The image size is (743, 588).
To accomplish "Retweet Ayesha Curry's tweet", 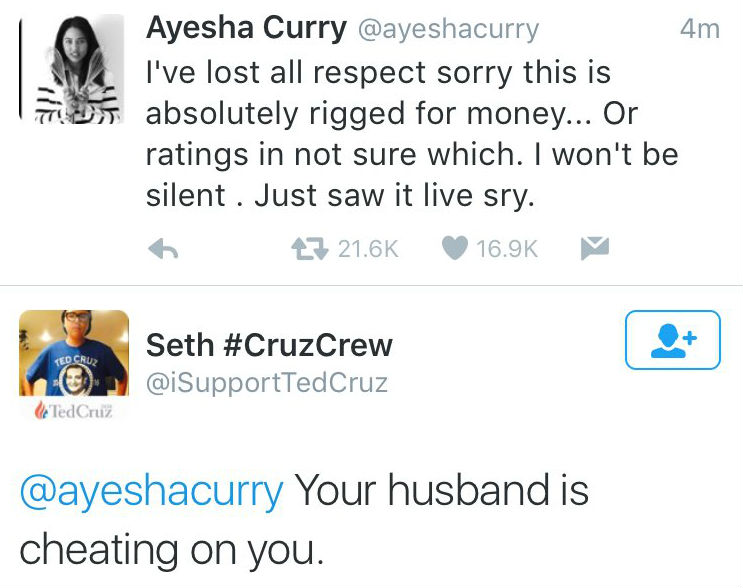I will pos(312,249).
